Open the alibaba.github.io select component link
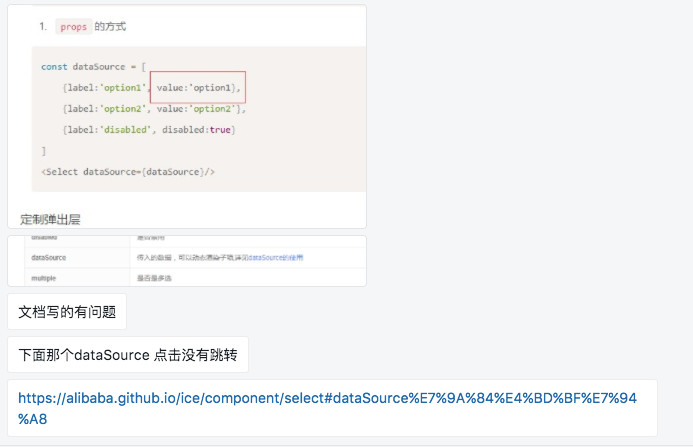This screenshot has width=693, height=447. tap(327, 408)
